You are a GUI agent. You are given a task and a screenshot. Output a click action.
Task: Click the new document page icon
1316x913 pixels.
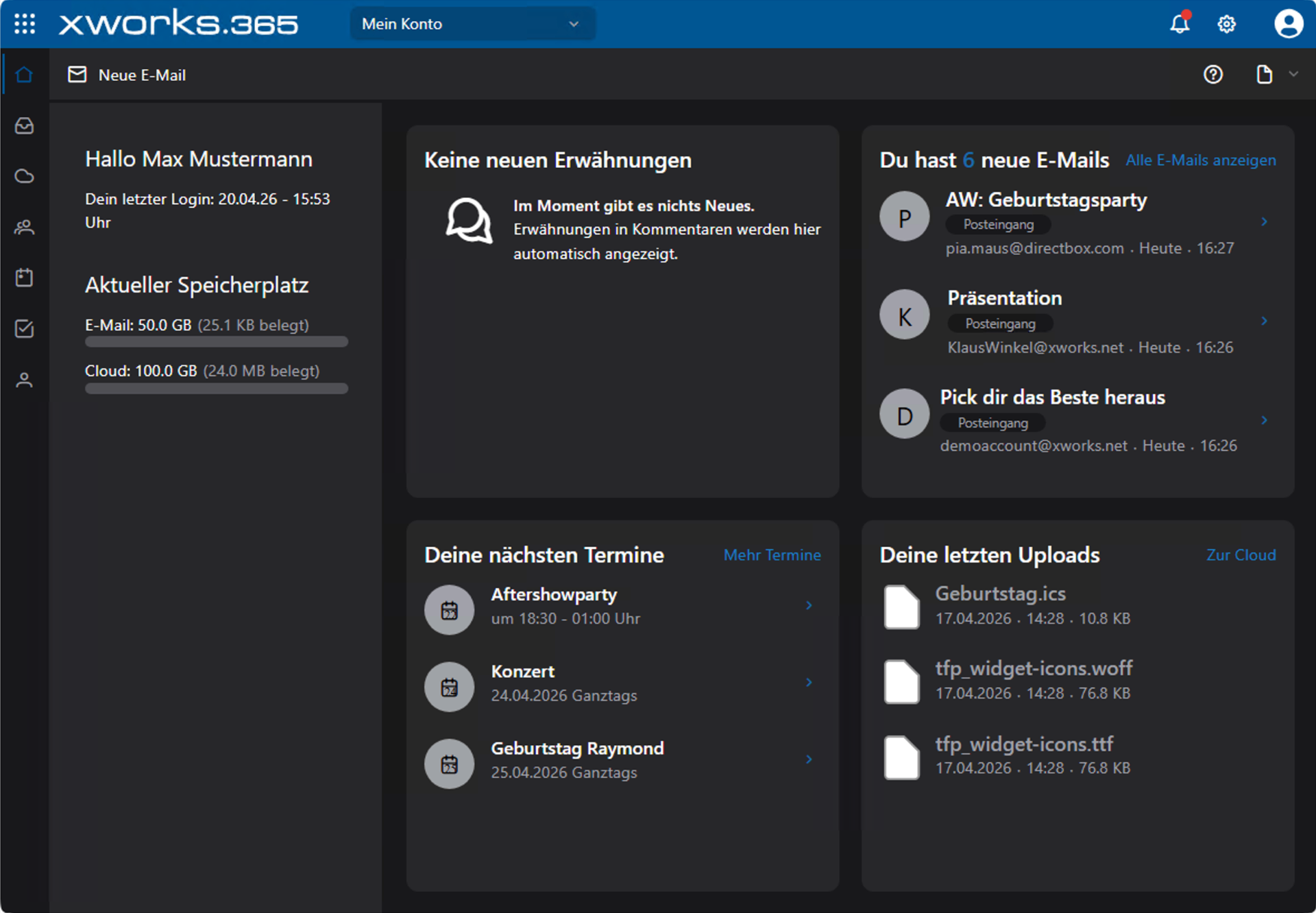[x=1264, y=75]
